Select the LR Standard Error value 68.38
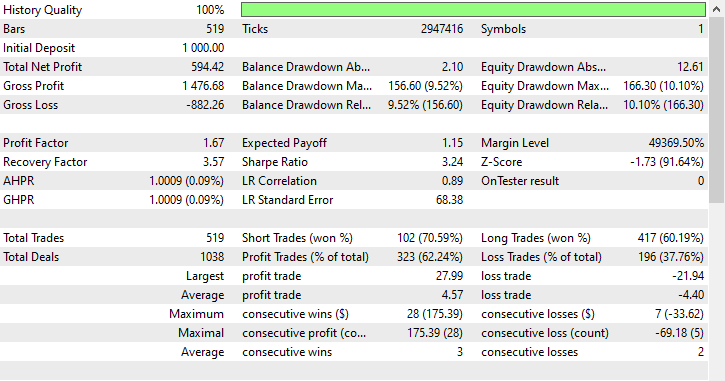This screenshot has width=725, height=381. (x=449, y=200)
